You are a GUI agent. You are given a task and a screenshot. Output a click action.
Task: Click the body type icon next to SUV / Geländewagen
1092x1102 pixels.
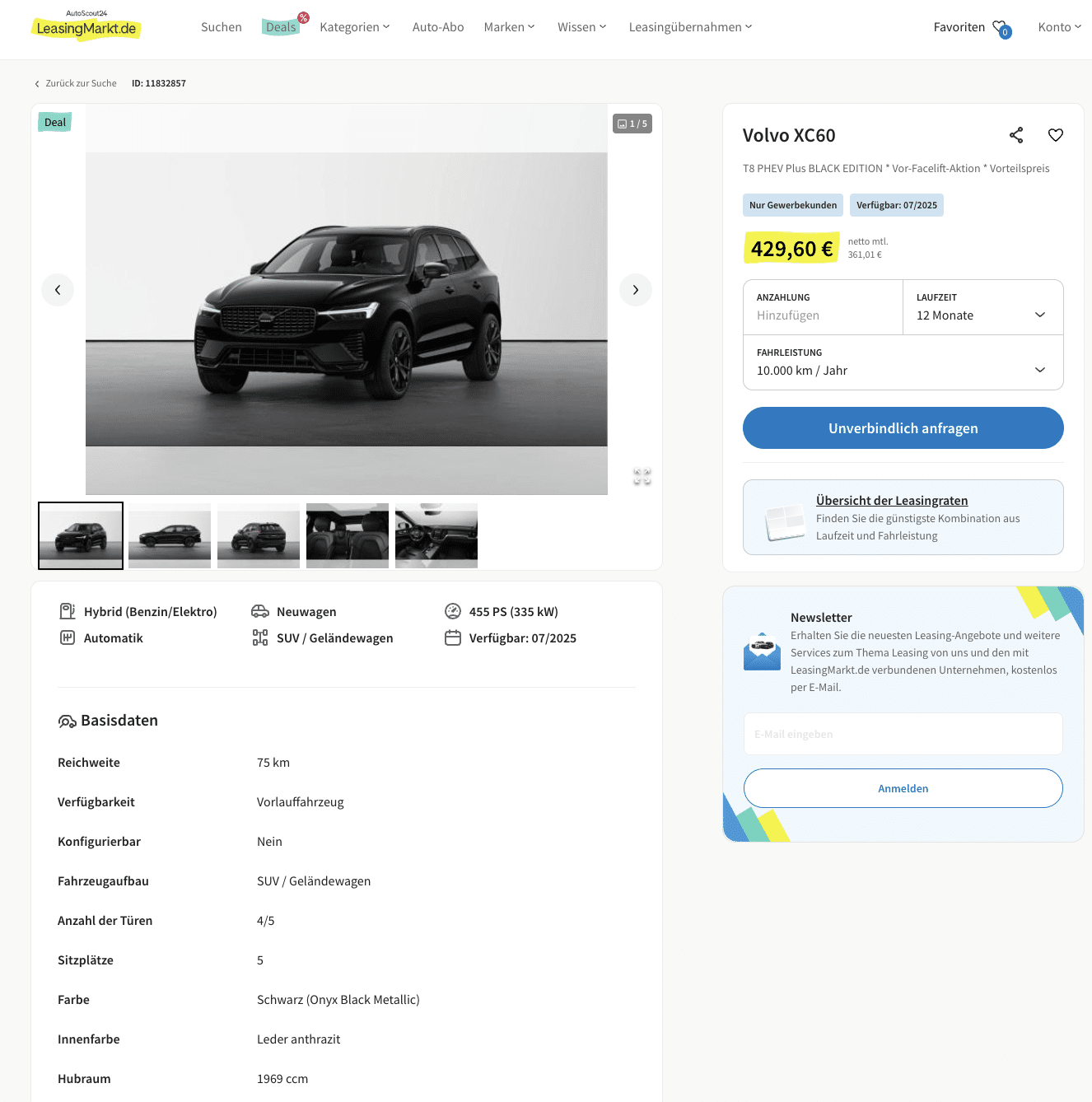(x=260, y=637)
